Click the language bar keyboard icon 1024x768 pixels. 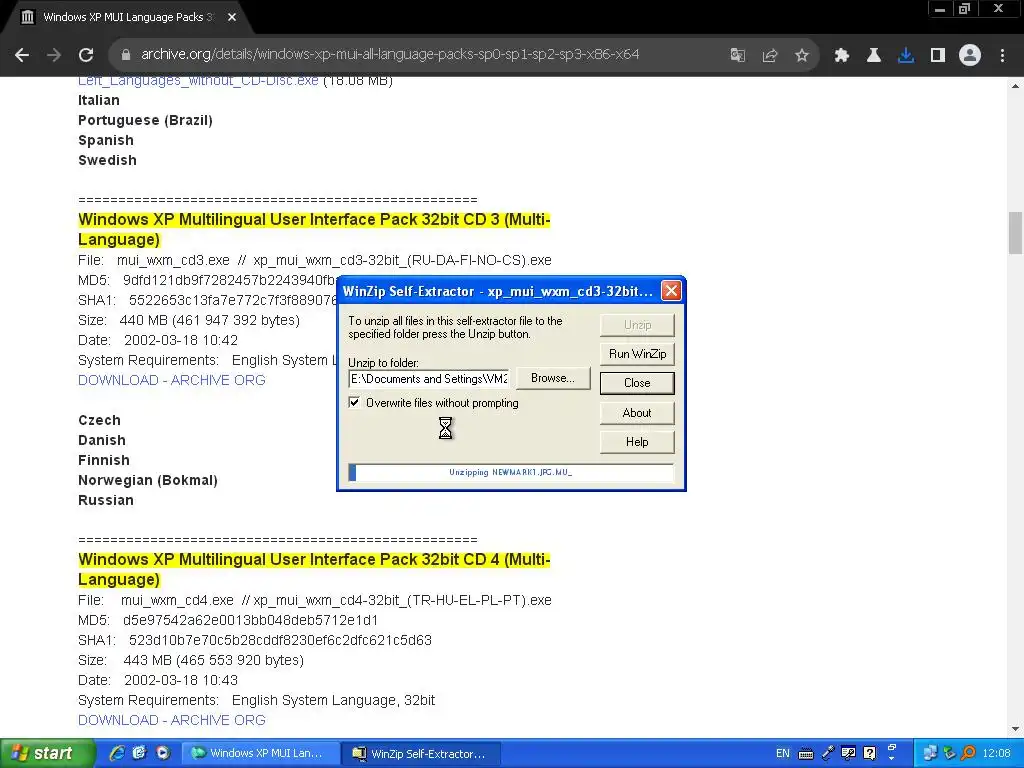(x=806, y=753)
